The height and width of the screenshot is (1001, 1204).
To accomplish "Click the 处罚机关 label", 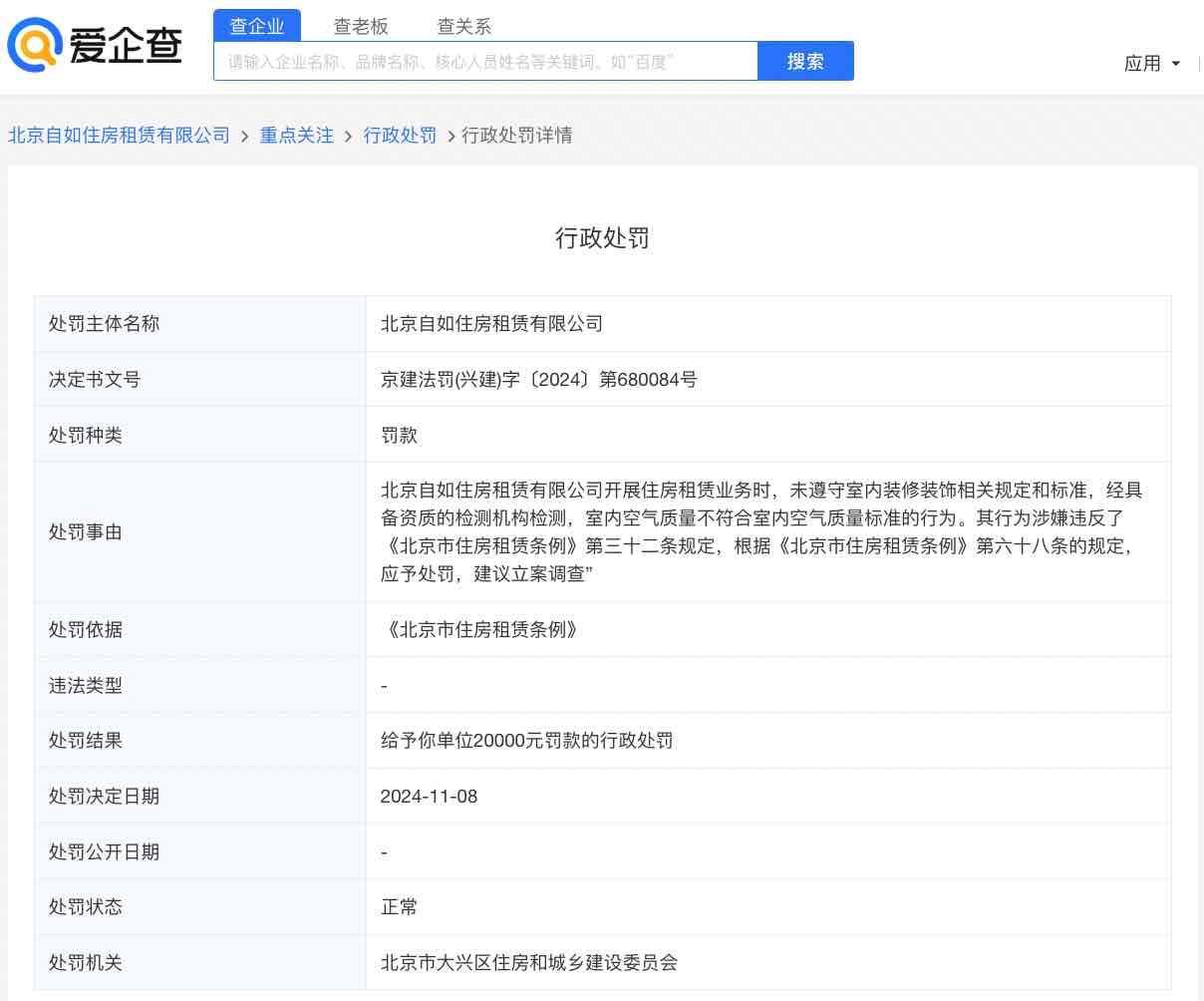I will [x=86, y=962].
